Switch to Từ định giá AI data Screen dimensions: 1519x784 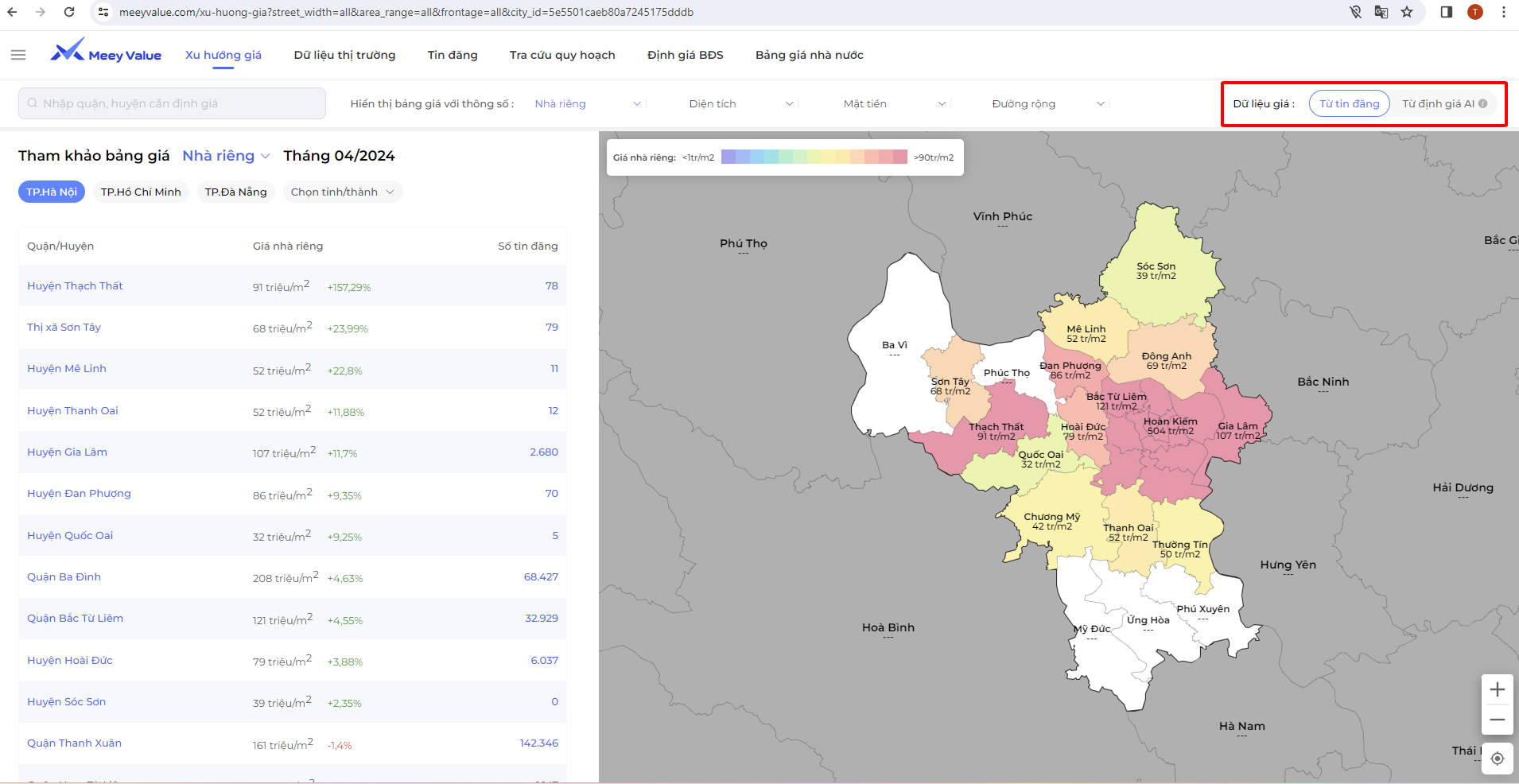(x=1437, y=103)
